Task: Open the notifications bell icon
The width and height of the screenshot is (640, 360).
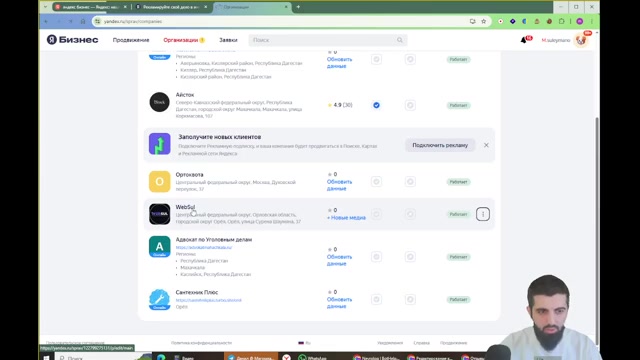Action: (x=524, y=40)
